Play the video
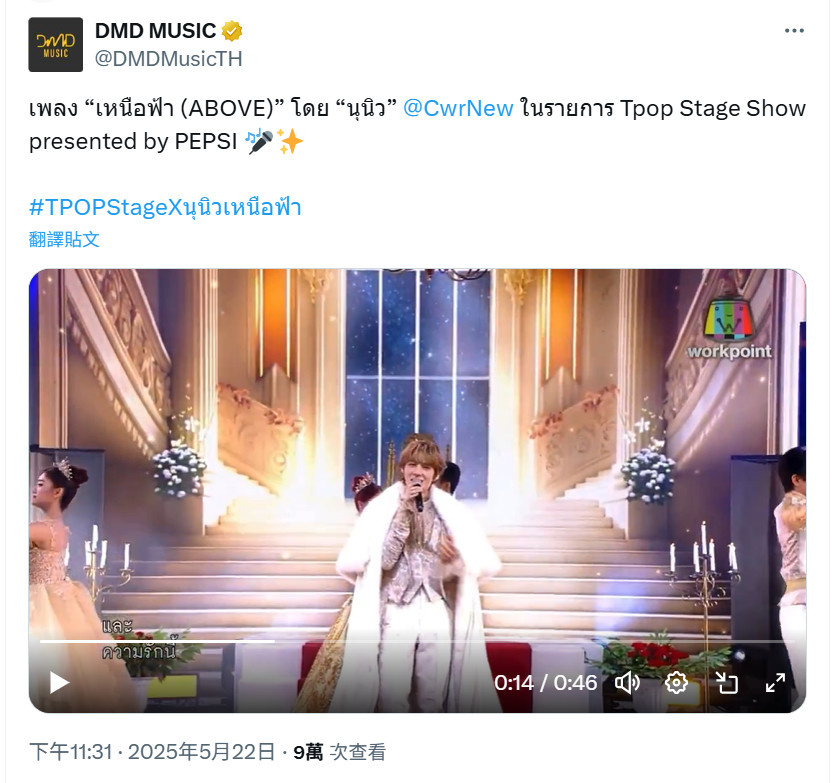The image size is (832, 783). point(59,683)
